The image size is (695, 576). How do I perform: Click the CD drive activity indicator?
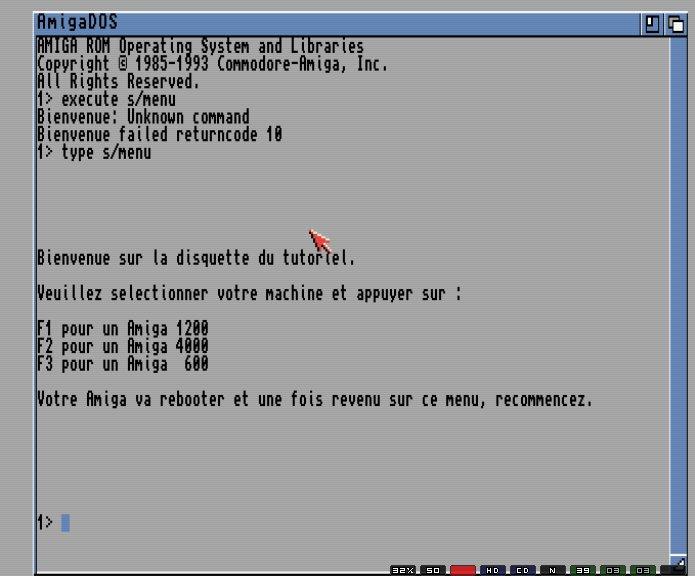point(523,570)
